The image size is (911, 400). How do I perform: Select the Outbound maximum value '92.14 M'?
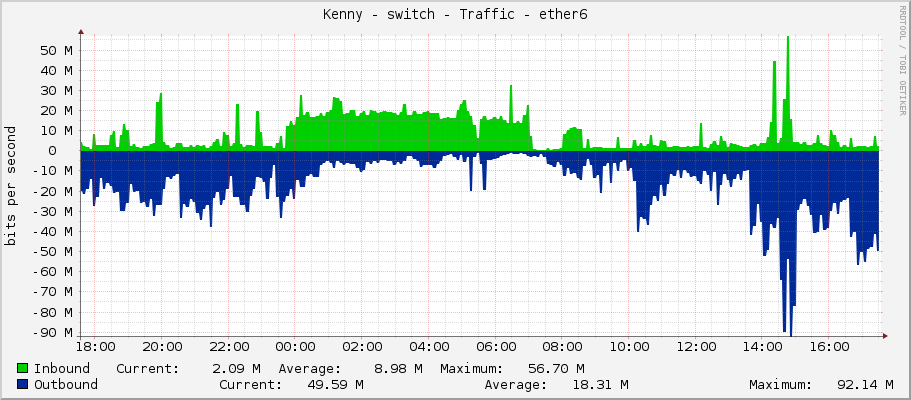tap(865, 384)
